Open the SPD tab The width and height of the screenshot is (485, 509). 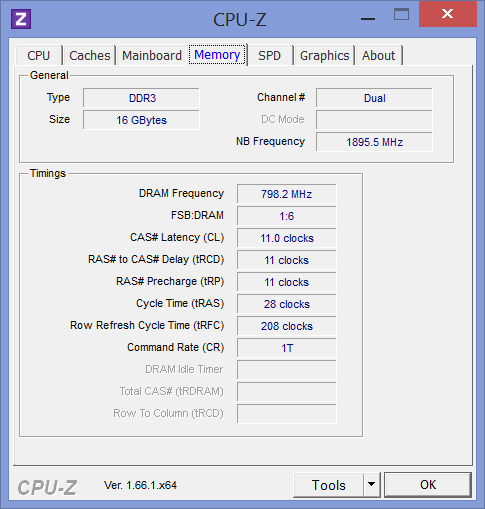point(270,55)
